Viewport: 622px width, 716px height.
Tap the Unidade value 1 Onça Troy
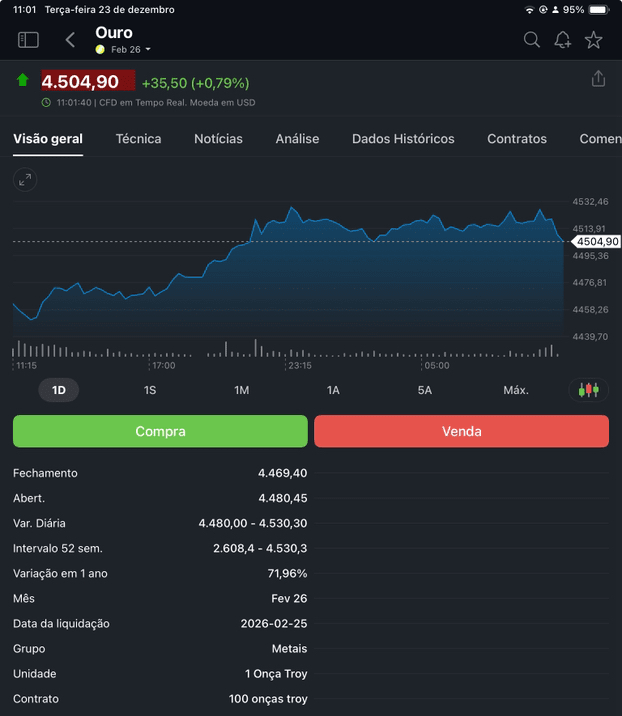[276, 674]
